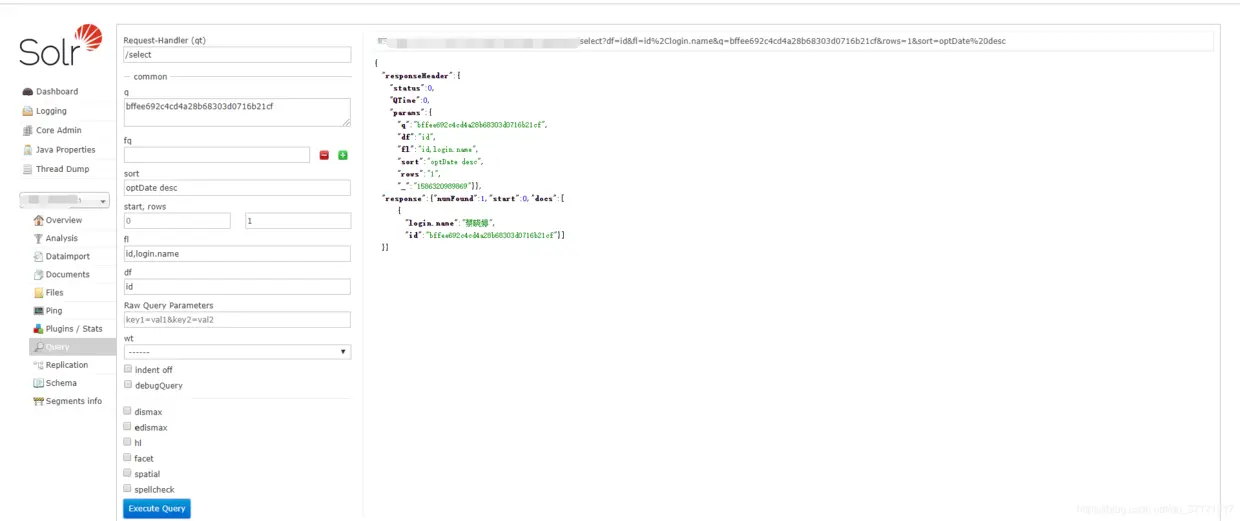Toggle the debugQuery checkbox
The height and width of the screenshot is (521, 1240).
click(128, 384)
